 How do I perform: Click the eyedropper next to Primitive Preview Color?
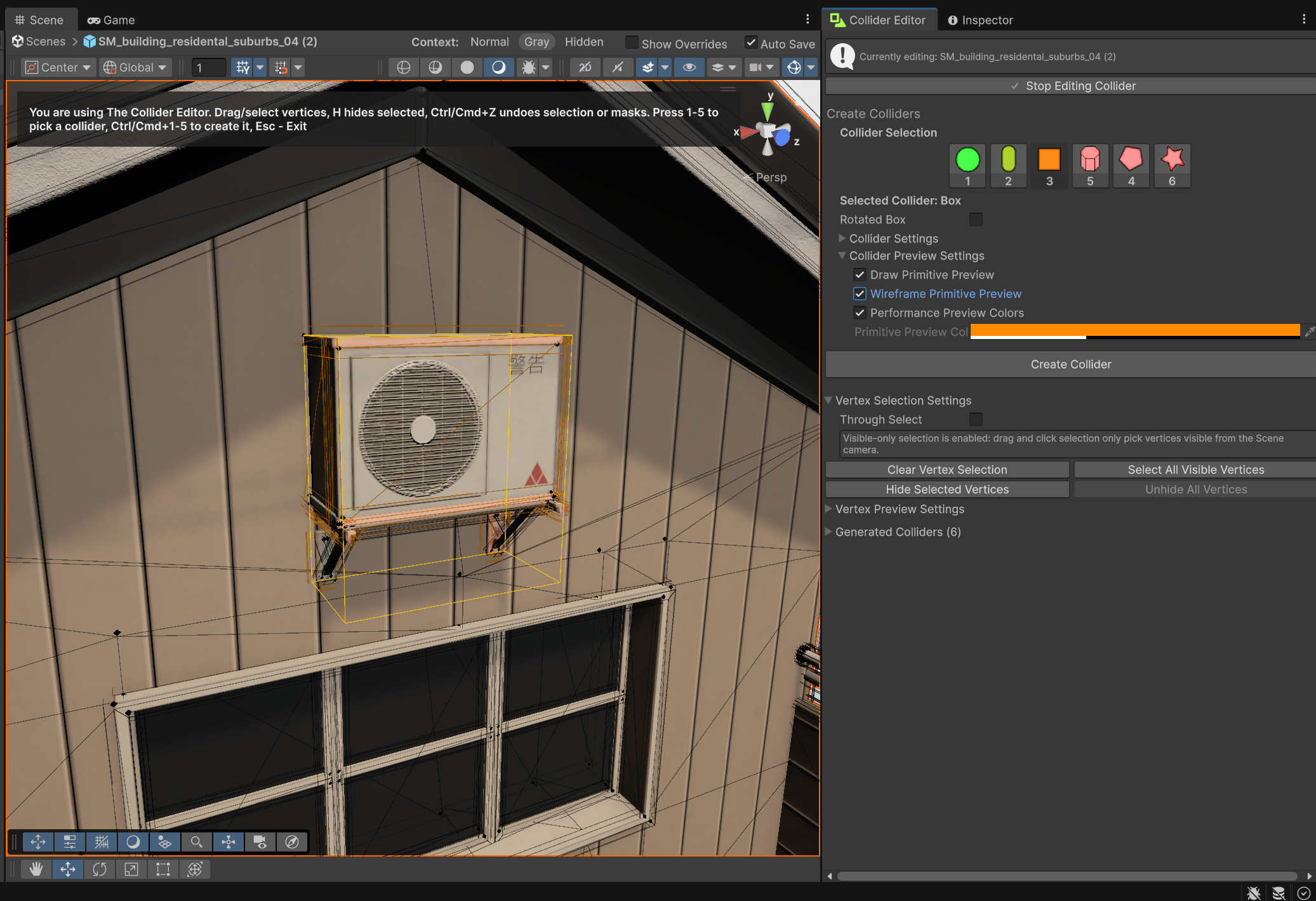point(1309,331)
